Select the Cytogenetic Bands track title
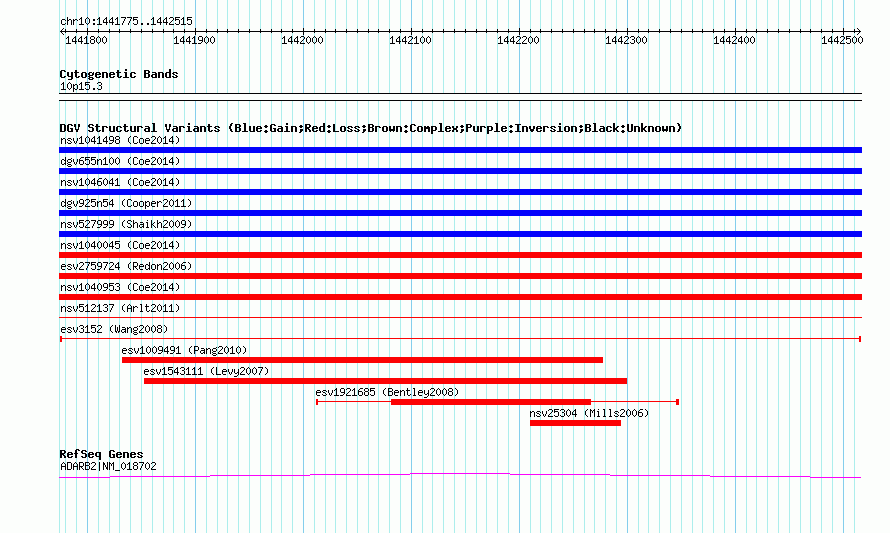Viewport: 890px width, 533px height. 119,74
